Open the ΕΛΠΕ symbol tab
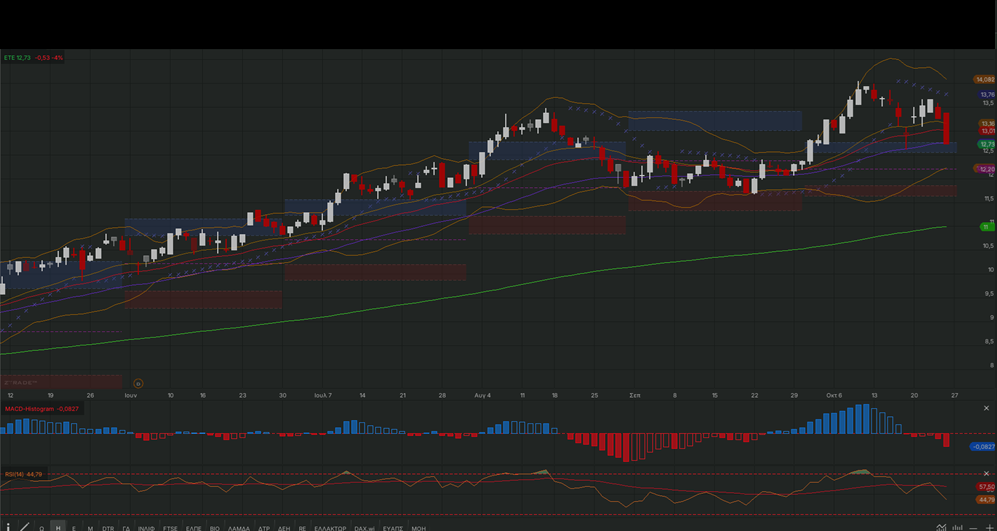The height and width of the screenshot is (531, 997). [193, 528]
